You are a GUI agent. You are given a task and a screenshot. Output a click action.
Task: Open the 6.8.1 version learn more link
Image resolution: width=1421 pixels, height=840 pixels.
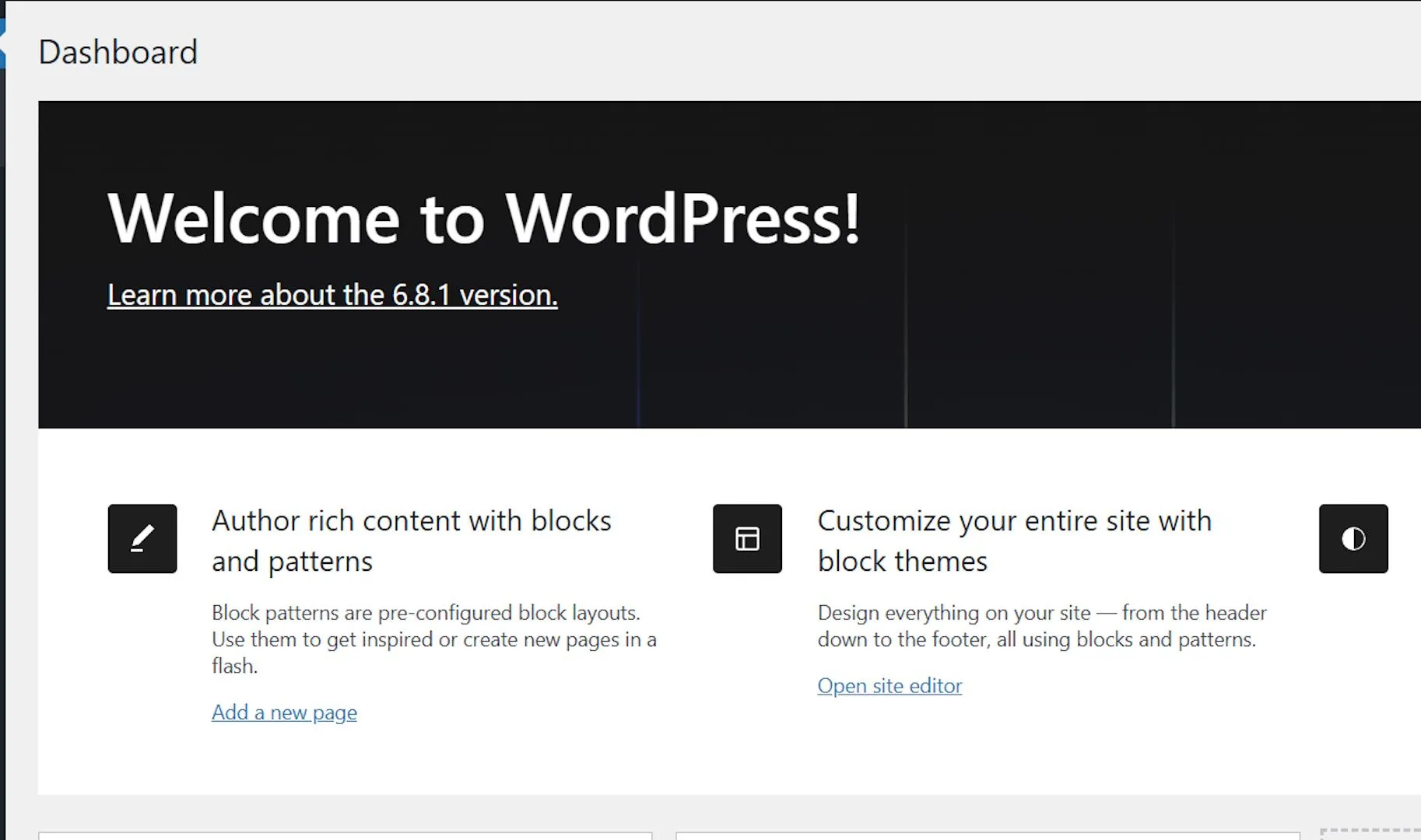tap(332, 295)
